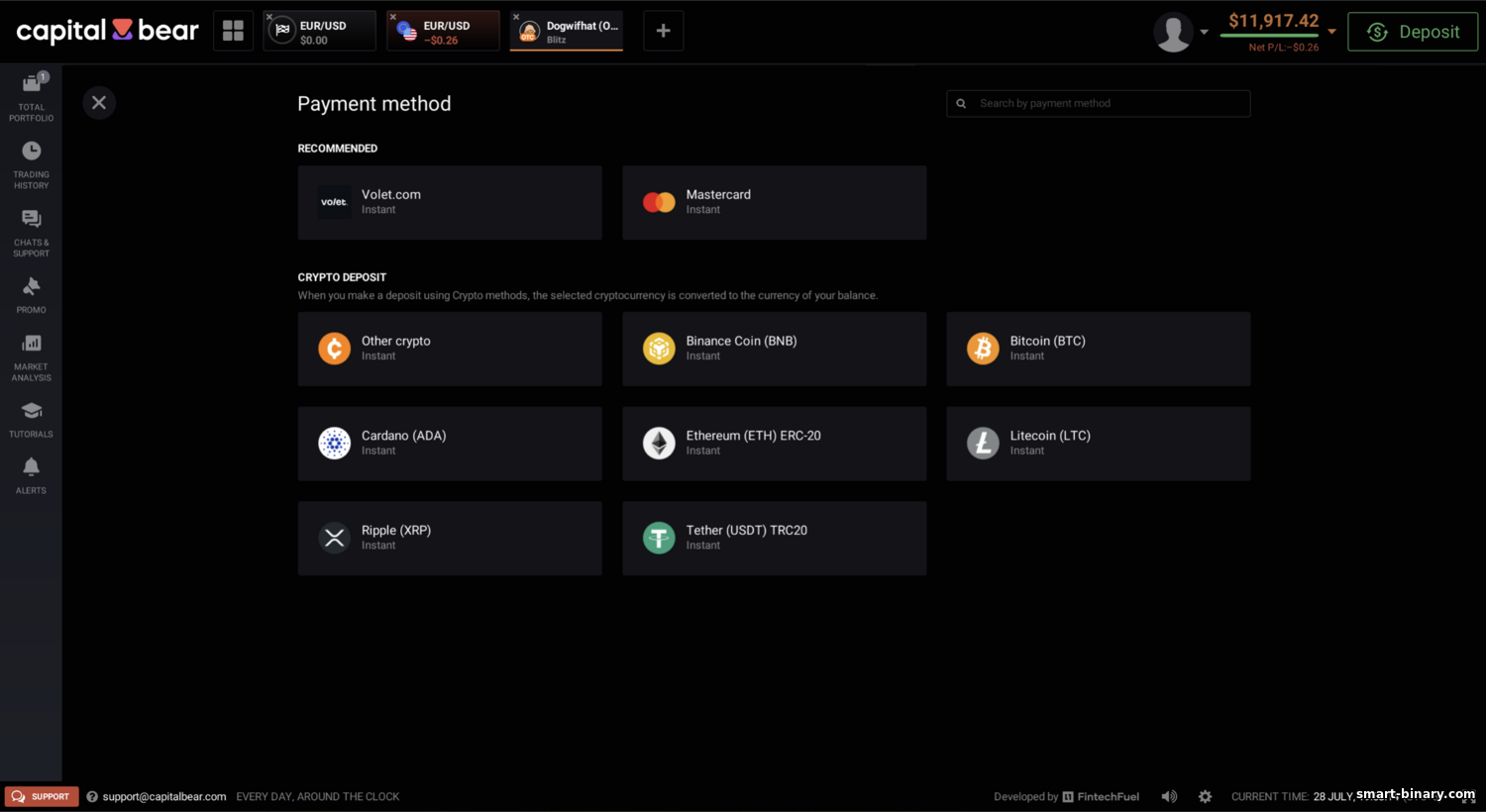Toggle sound with the speaker icon

click(1169, 796)
